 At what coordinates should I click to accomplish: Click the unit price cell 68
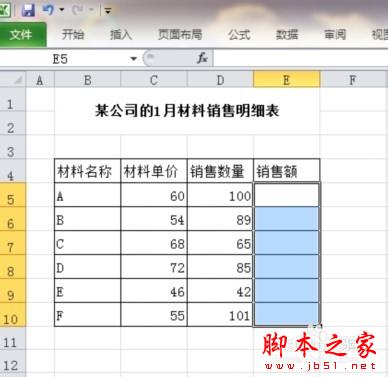click(x=154, y=243)
